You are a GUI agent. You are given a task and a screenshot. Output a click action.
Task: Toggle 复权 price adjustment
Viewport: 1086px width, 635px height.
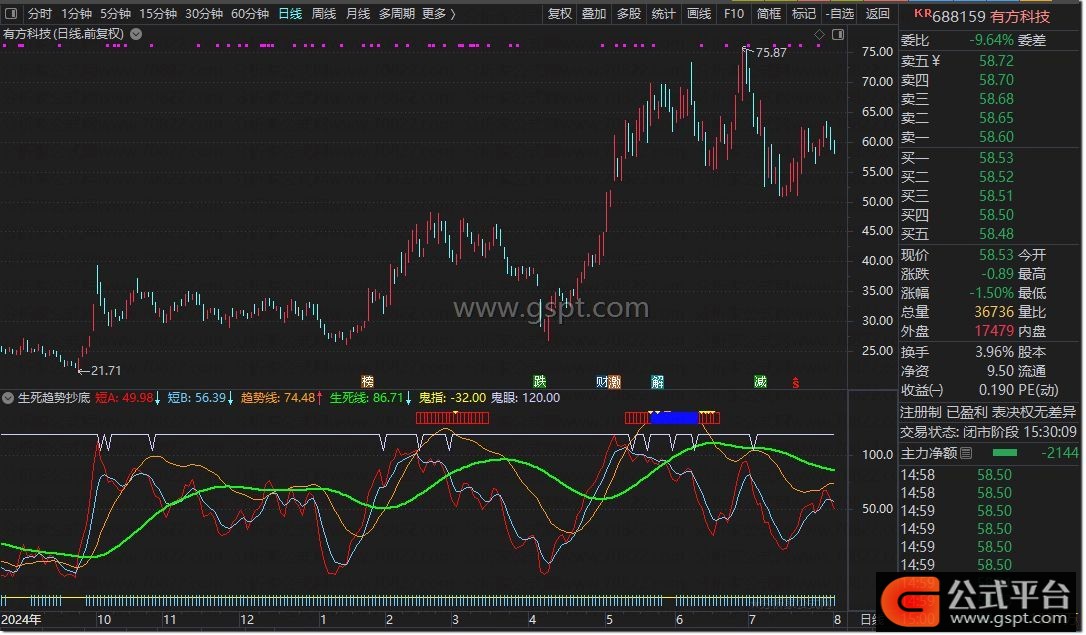(x=560, y=14)
